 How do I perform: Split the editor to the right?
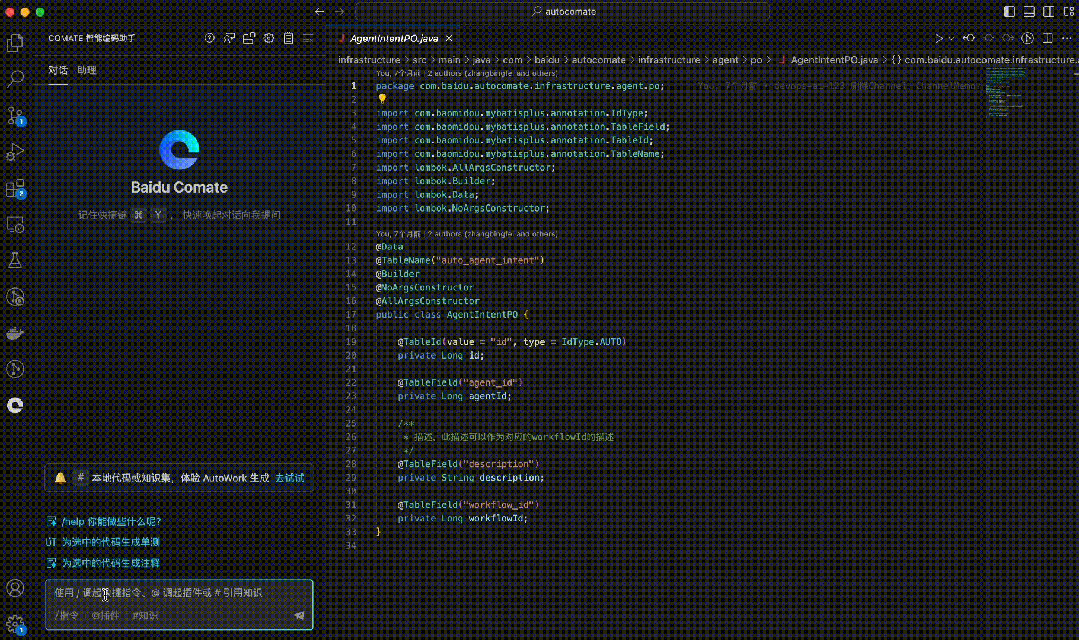pyautogui.click(x=1047, y=39)
